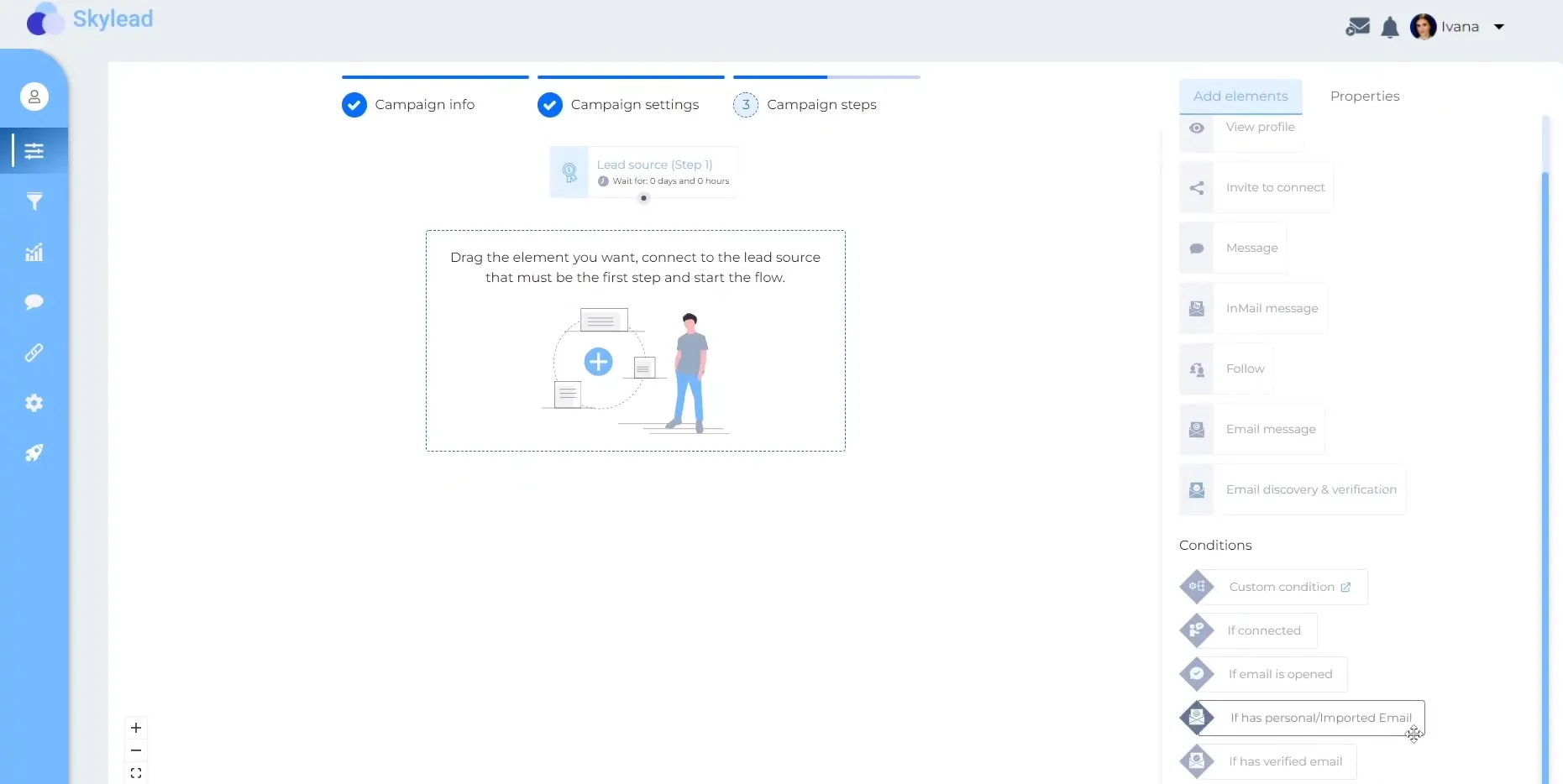
Task: Open the mail inbox icon in header
Action: (x=1357, y=27)
